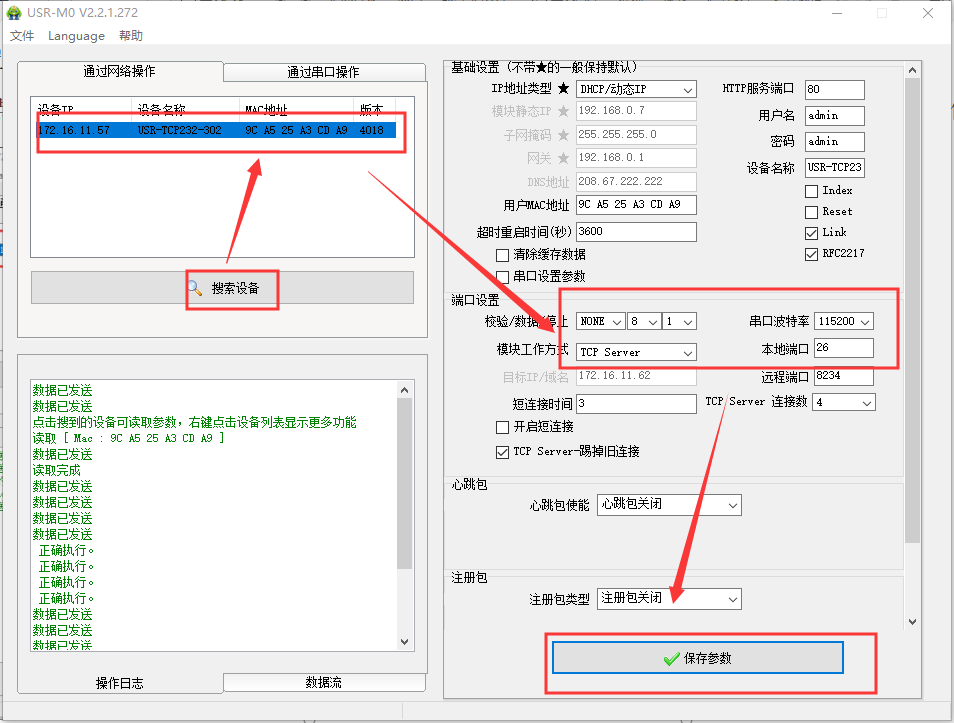
Task: Toggle TCP Server kick old connection checkbox
Action: click(503, 452)
